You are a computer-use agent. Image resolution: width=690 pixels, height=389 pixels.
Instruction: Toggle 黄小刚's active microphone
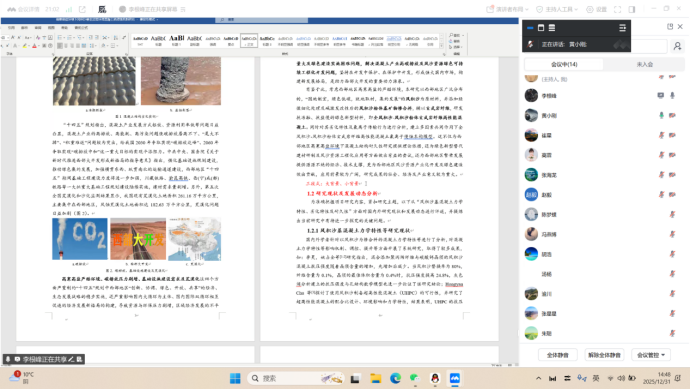coord(661,115)
